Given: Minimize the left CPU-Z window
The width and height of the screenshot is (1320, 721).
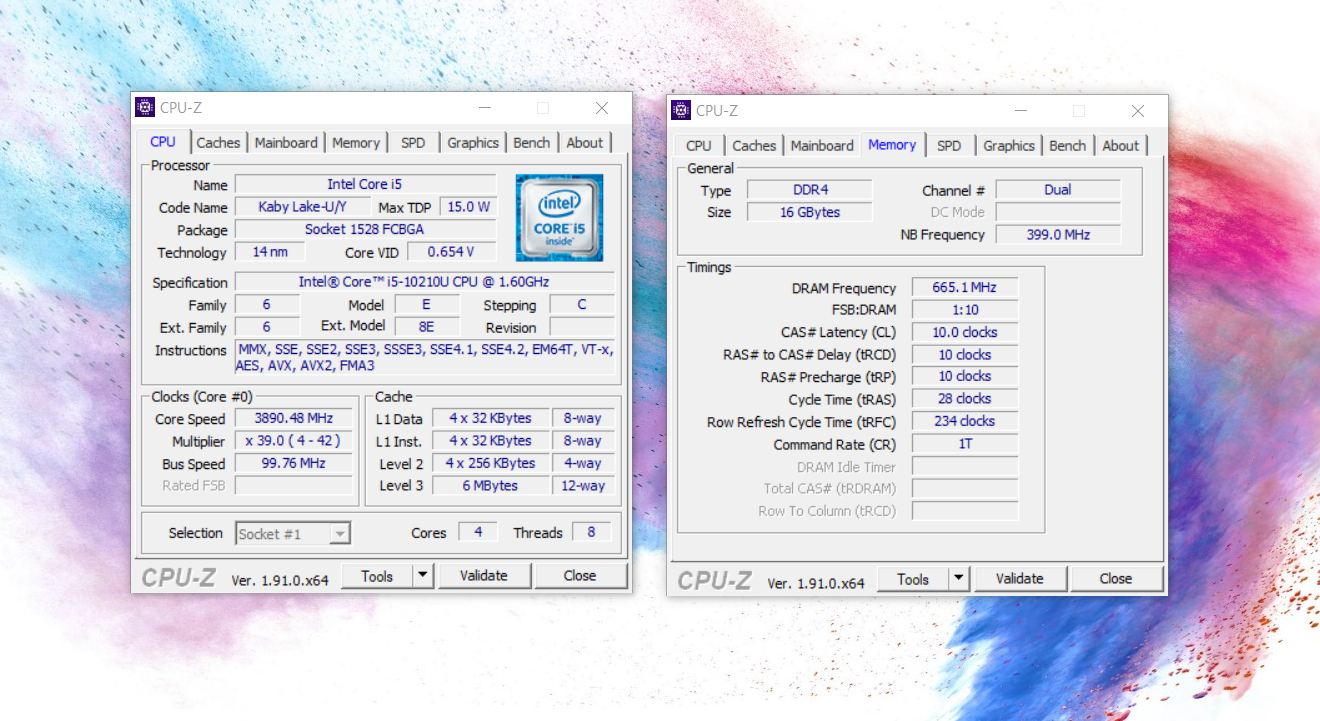Looking at the screenshot, I should pos(484,108).
